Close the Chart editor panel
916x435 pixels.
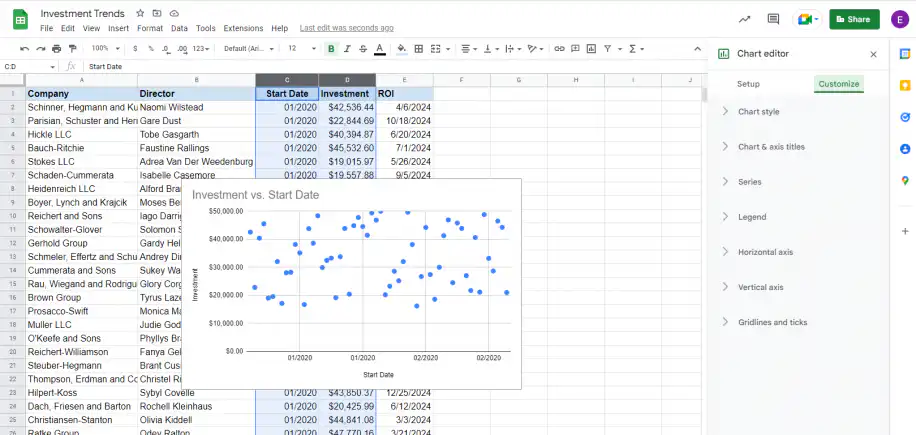point(873,54)
